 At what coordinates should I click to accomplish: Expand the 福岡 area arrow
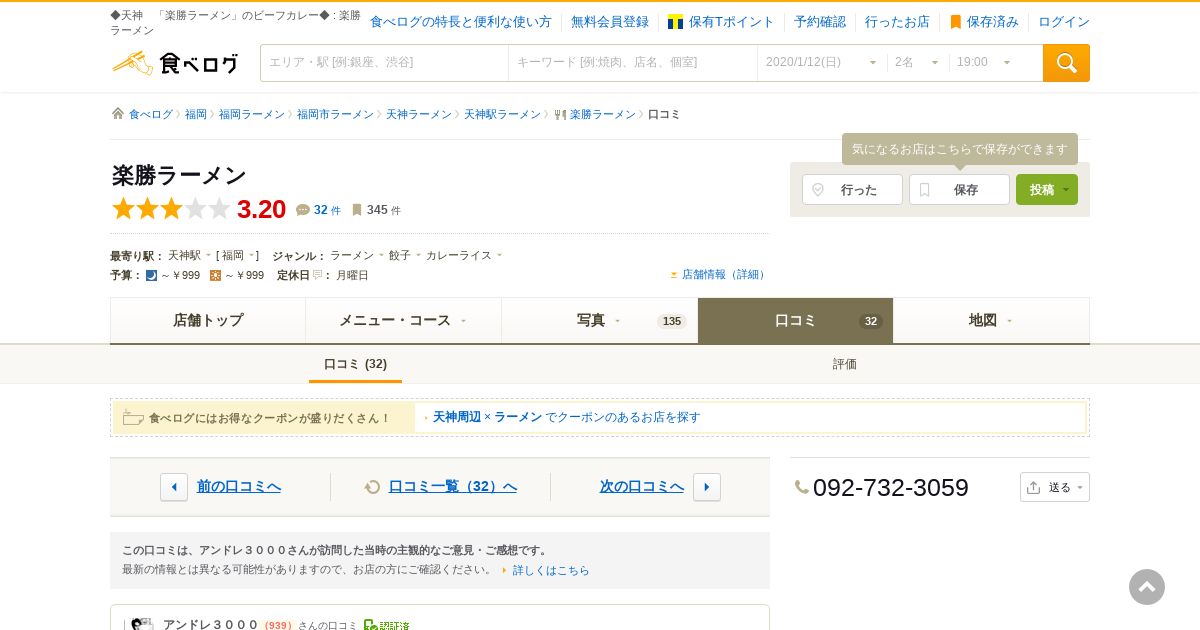(x=252, y=255)
